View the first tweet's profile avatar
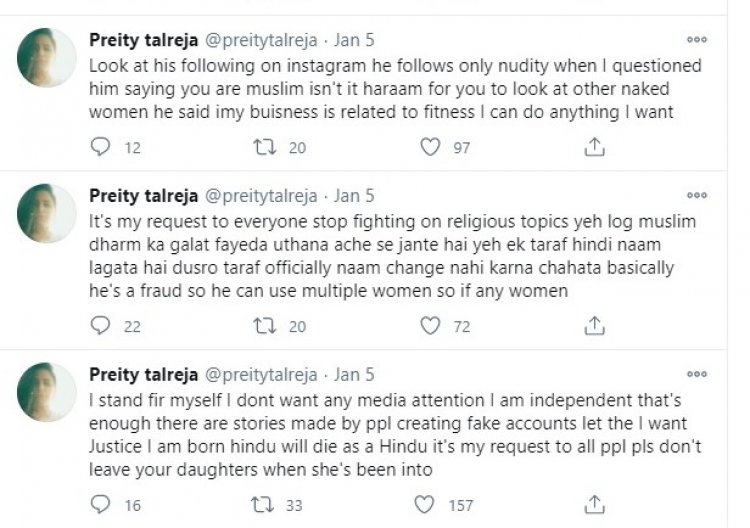 click(x=46, y=57)
